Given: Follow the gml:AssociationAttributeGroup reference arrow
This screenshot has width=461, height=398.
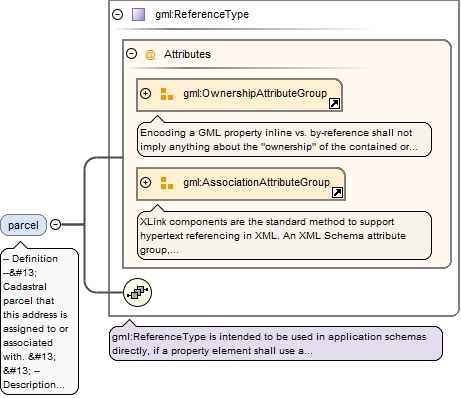Looking at the screenshot, I should coord(337,193).
